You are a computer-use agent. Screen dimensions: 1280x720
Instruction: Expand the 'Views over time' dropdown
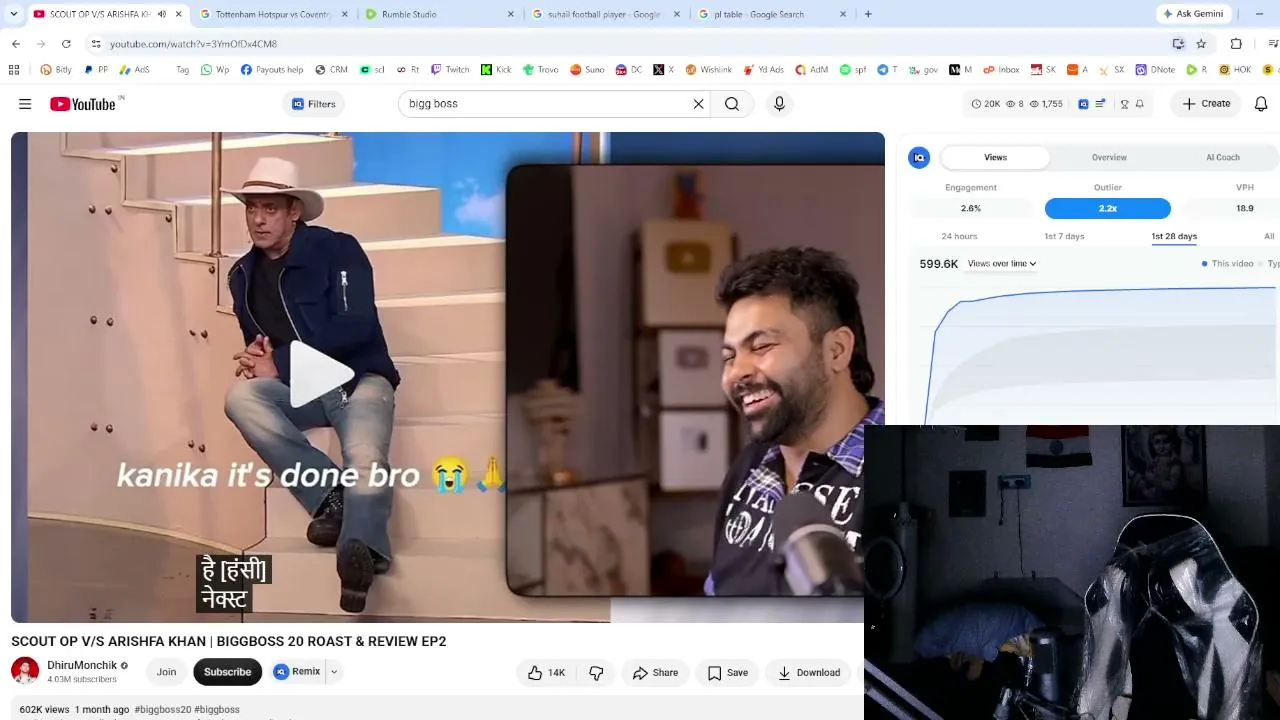click(1001, 264)
